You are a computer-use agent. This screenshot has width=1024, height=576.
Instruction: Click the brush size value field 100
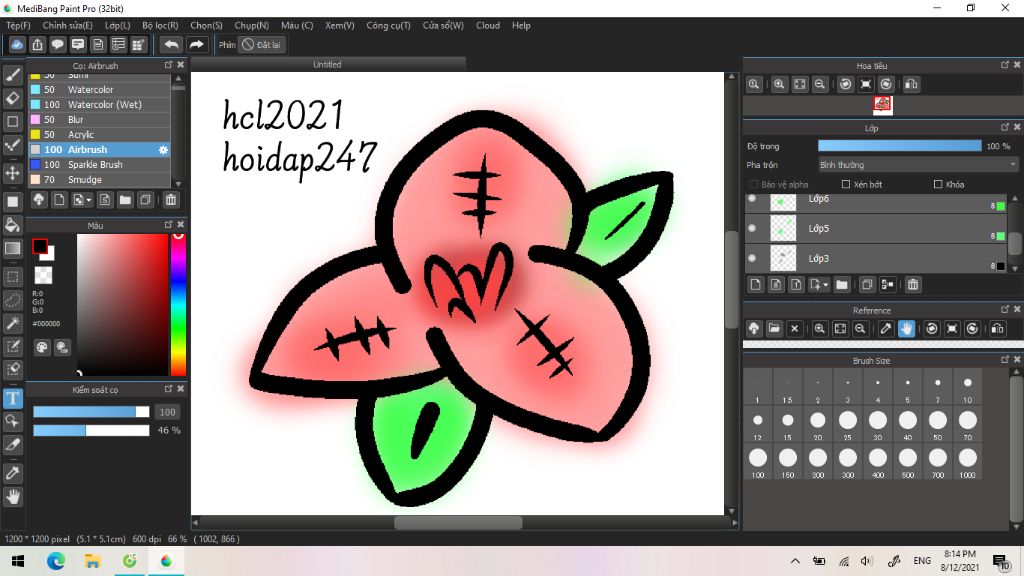[167, 412]
